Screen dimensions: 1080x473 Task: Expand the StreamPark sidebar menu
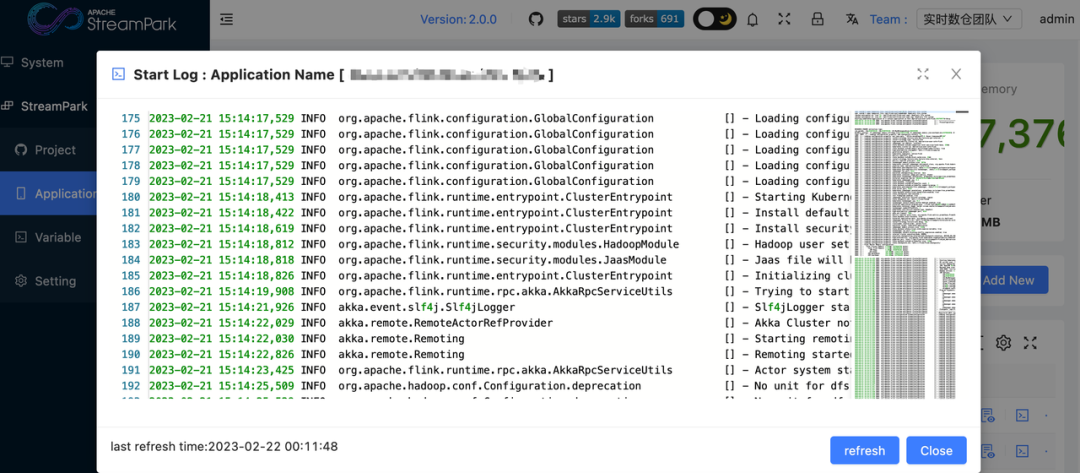(54, 106)
